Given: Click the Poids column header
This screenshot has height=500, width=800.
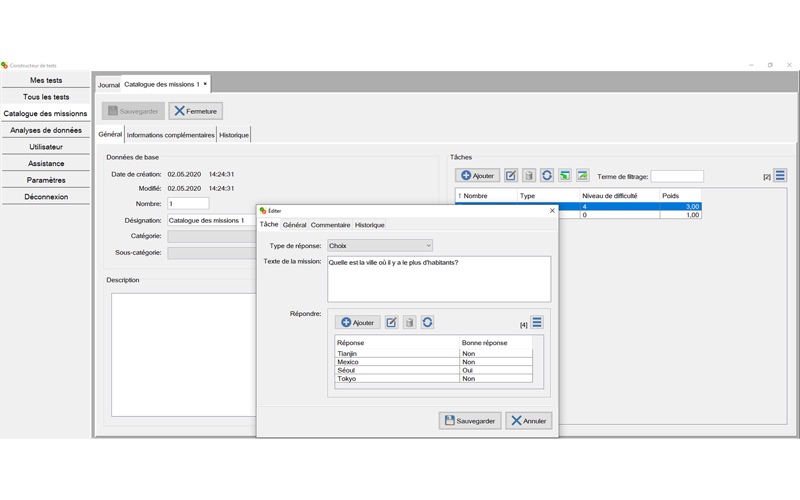Looking at the screenshot, I should point(680,195).
